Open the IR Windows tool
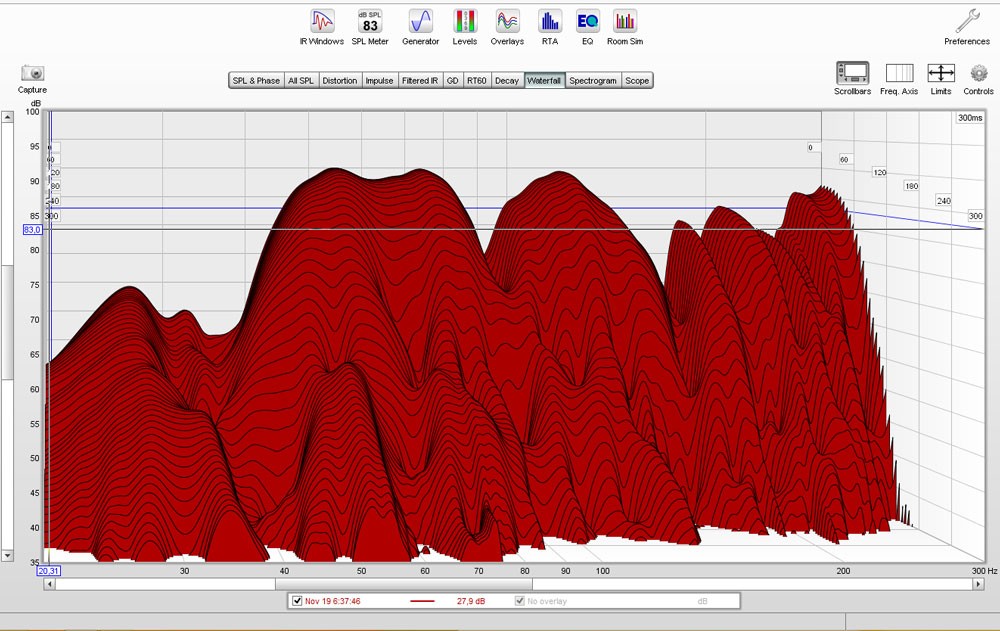Viewport: 1000px width, 631px height. point(322,27)
